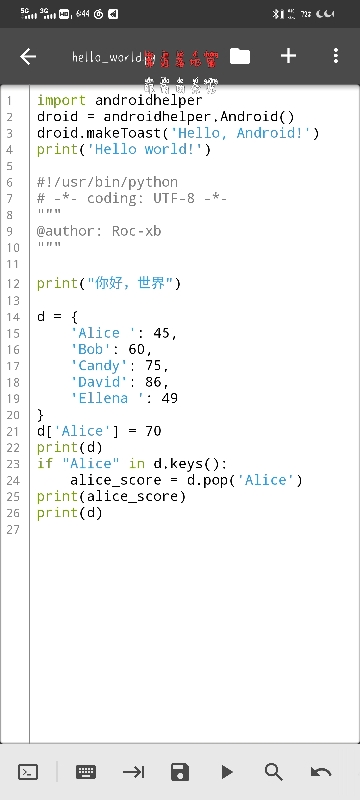This screenshot has height=800, width=360.
Task: Select the hello_world file title
Action: coord(107,57)
